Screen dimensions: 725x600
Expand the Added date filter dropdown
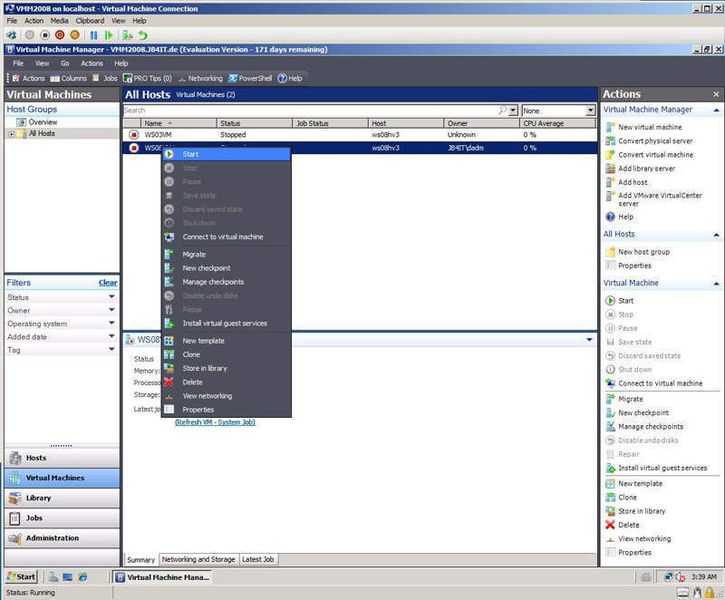point(111,336)
